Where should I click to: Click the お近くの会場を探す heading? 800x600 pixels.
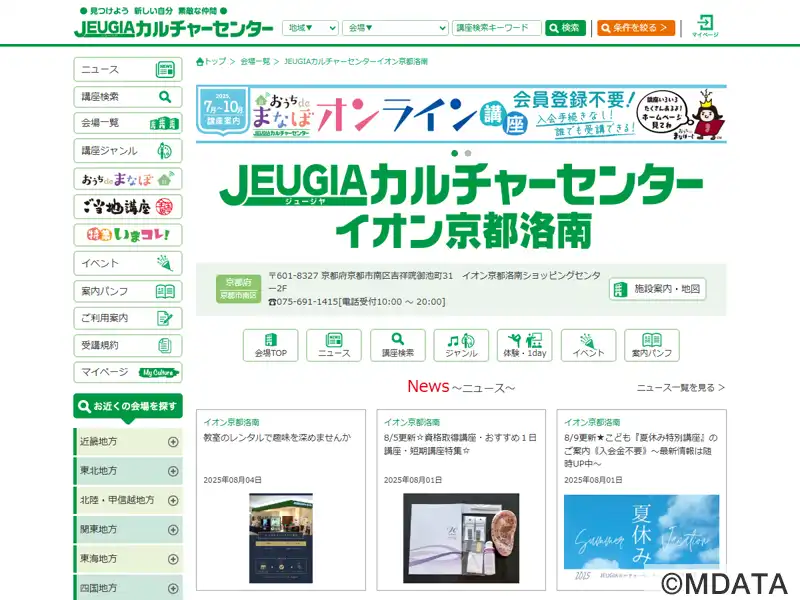(128, 407)
